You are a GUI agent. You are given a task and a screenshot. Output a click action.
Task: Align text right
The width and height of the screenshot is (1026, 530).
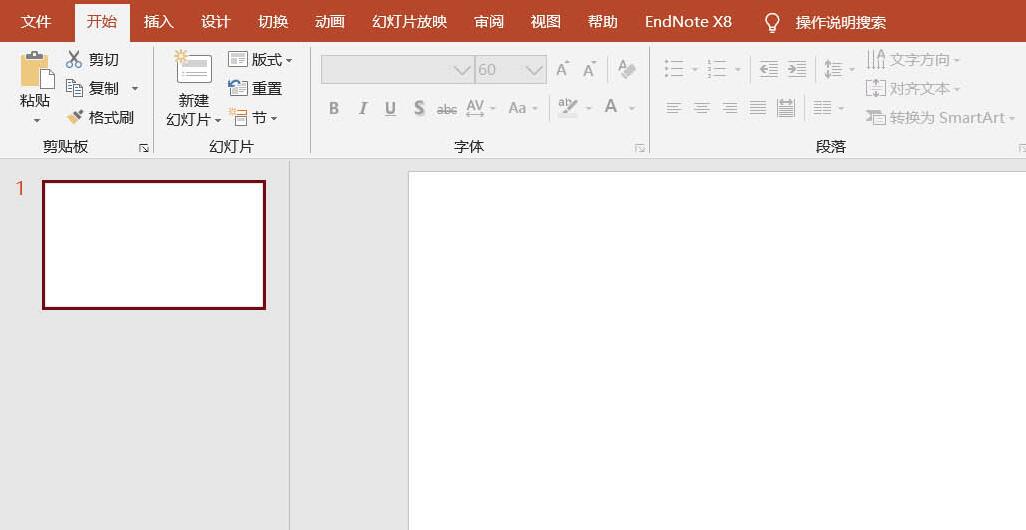click(x=730, y=108)
